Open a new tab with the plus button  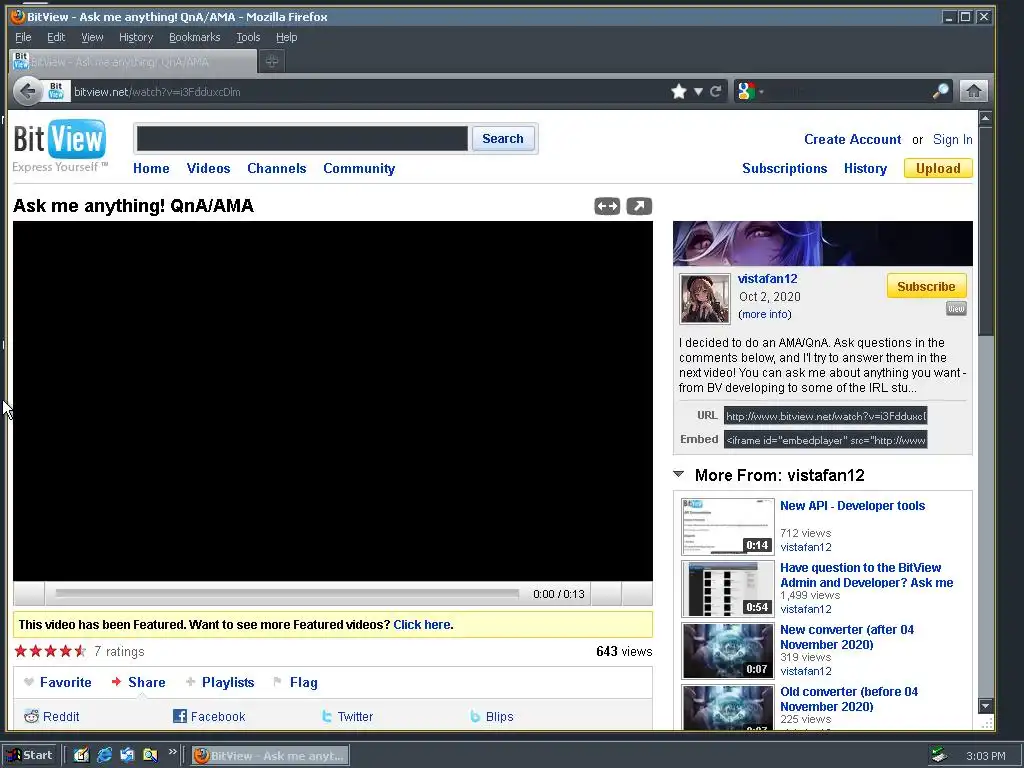pos(272,61)
